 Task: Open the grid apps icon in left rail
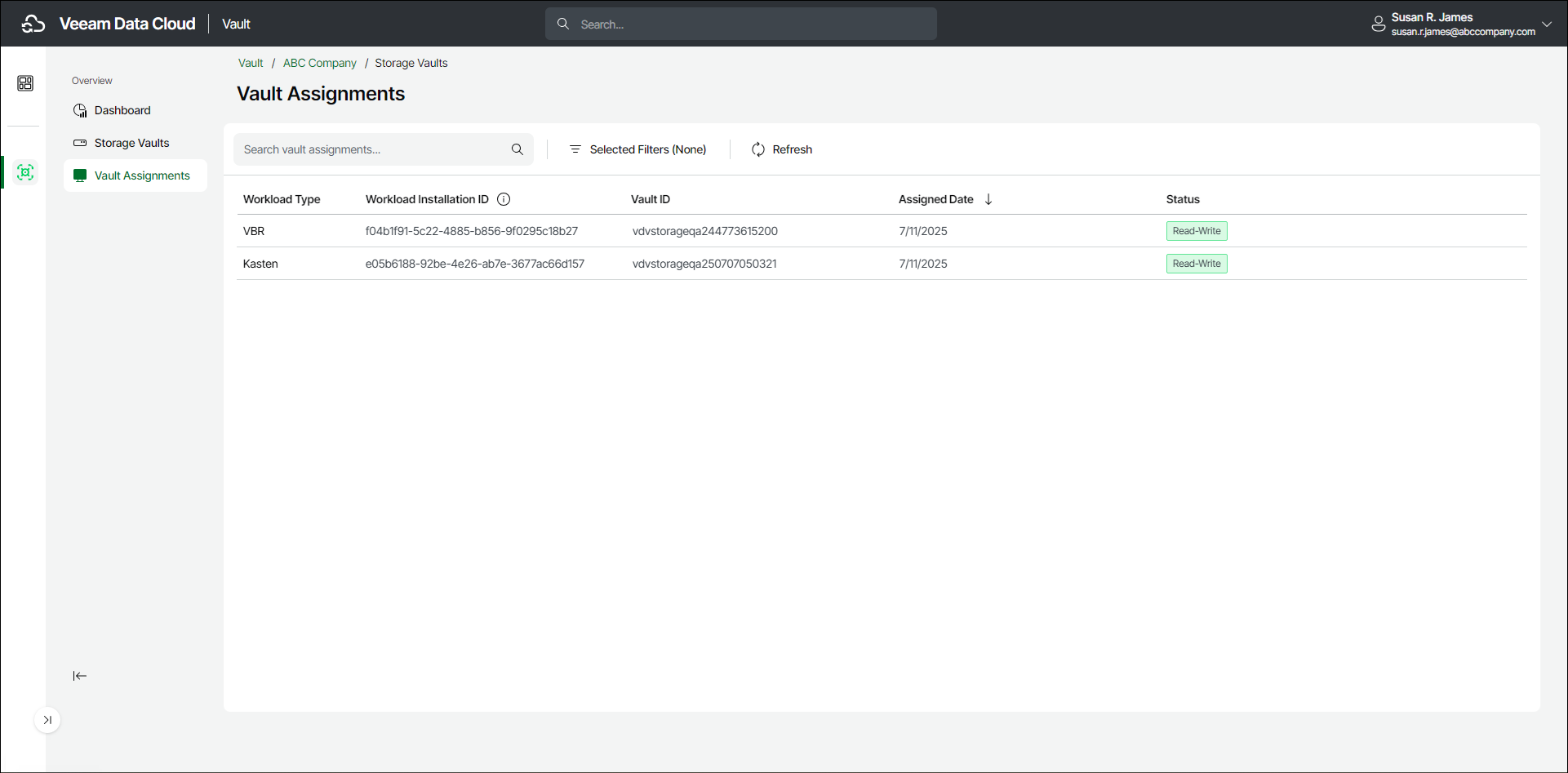pyautogui.click(x=25, y=83)
